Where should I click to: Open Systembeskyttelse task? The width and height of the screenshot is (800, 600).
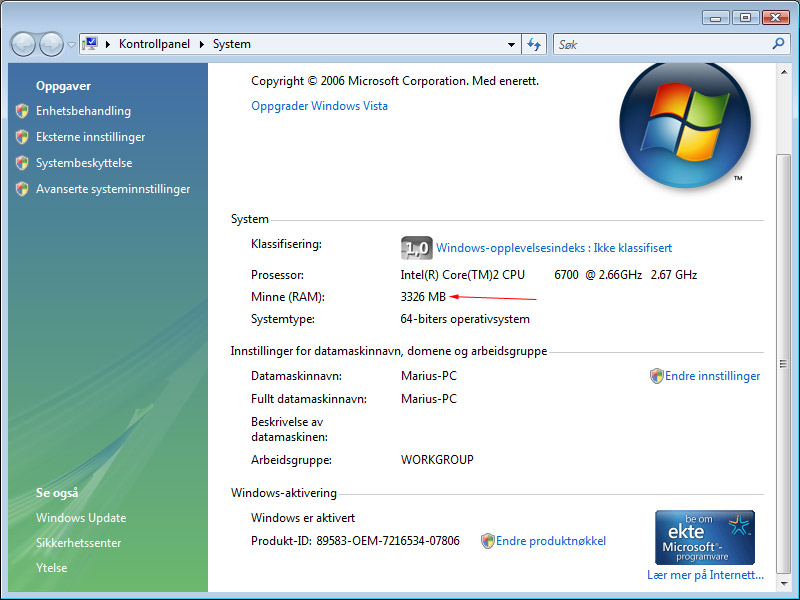pos(84,163)
